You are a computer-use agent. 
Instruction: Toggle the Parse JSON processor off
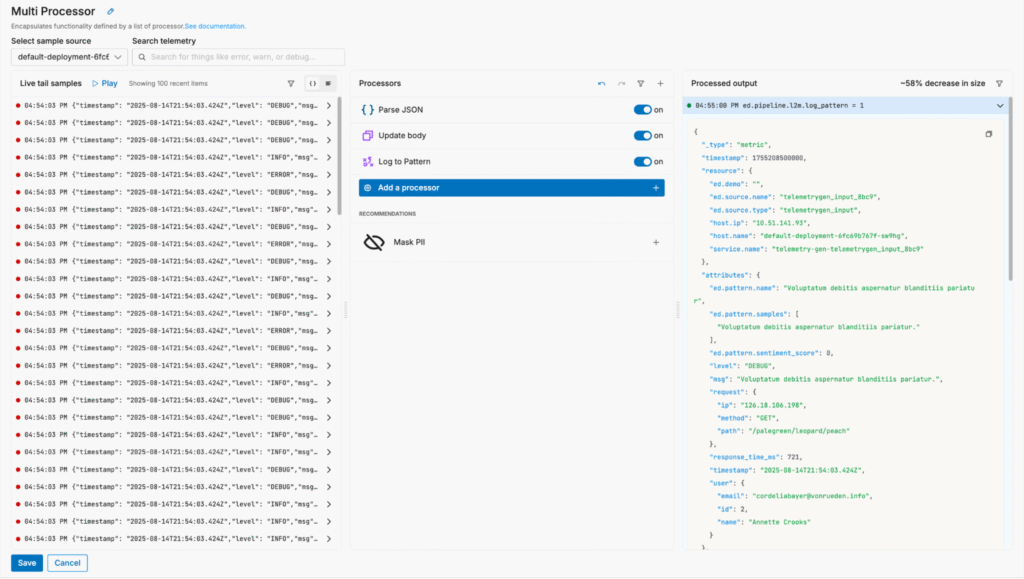[x=642, y=110]
